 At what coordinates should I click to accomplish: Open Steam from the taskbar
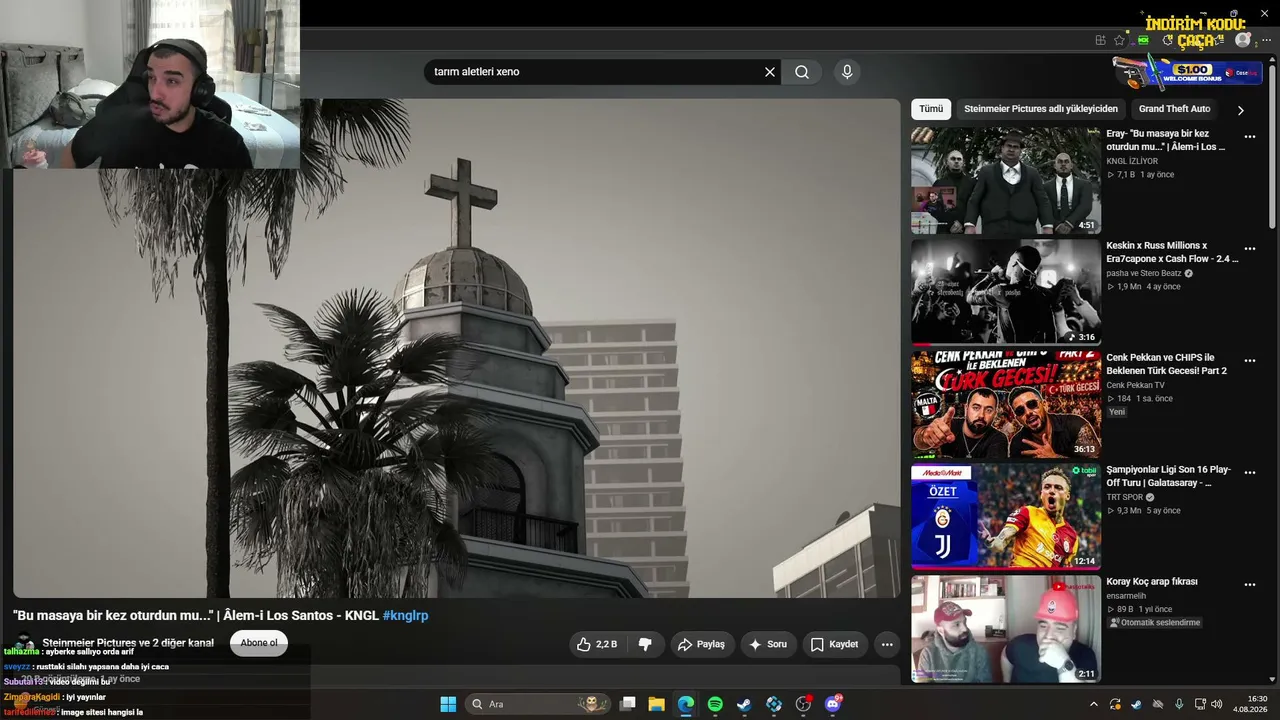744,704
